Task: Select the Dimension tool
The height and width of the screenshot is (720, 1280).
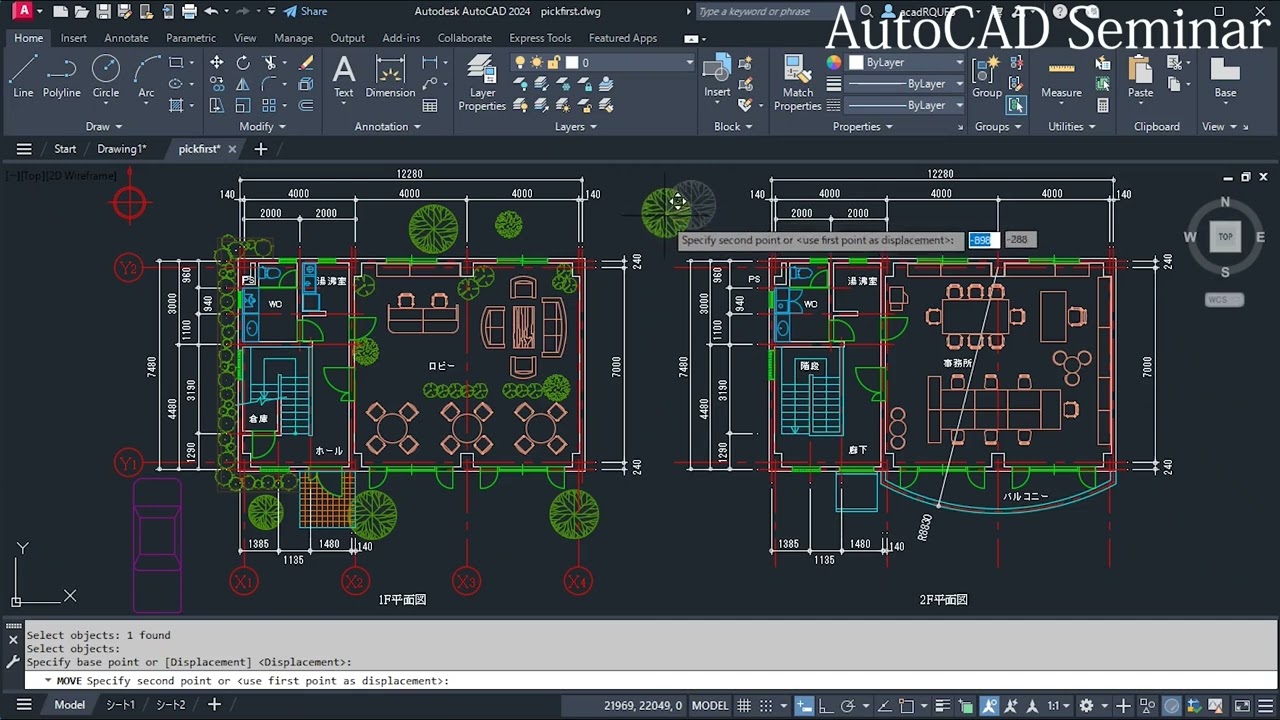Action: tap(390, 76)
